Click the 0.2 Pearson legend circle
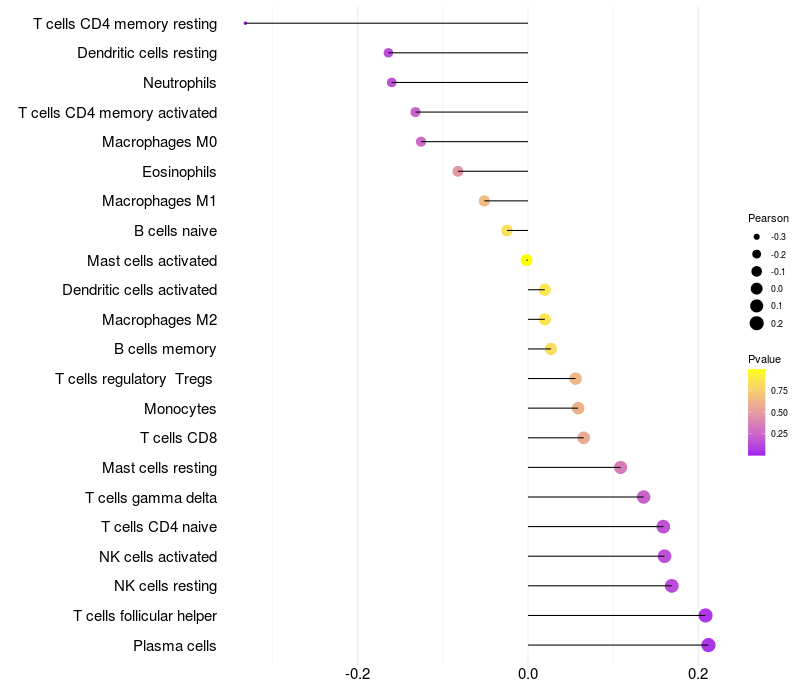Screen dimensions: 800x700 757,323
